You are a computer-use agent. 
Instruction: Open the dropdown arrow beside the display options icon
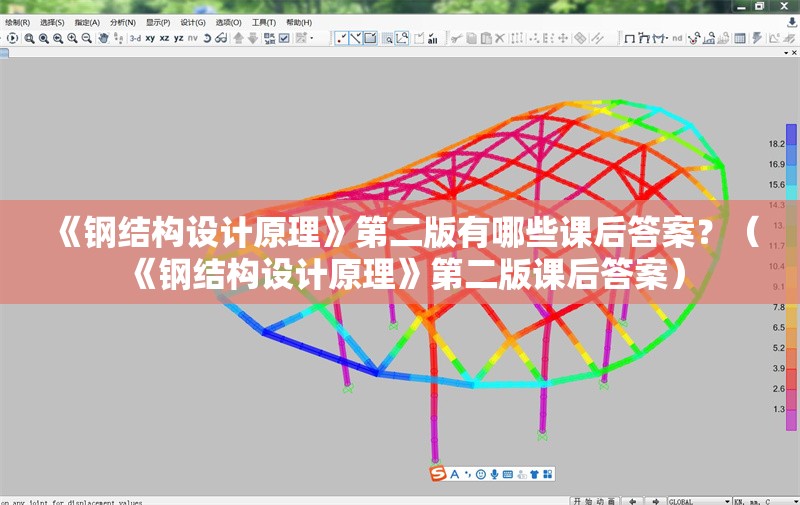[312, 38]
